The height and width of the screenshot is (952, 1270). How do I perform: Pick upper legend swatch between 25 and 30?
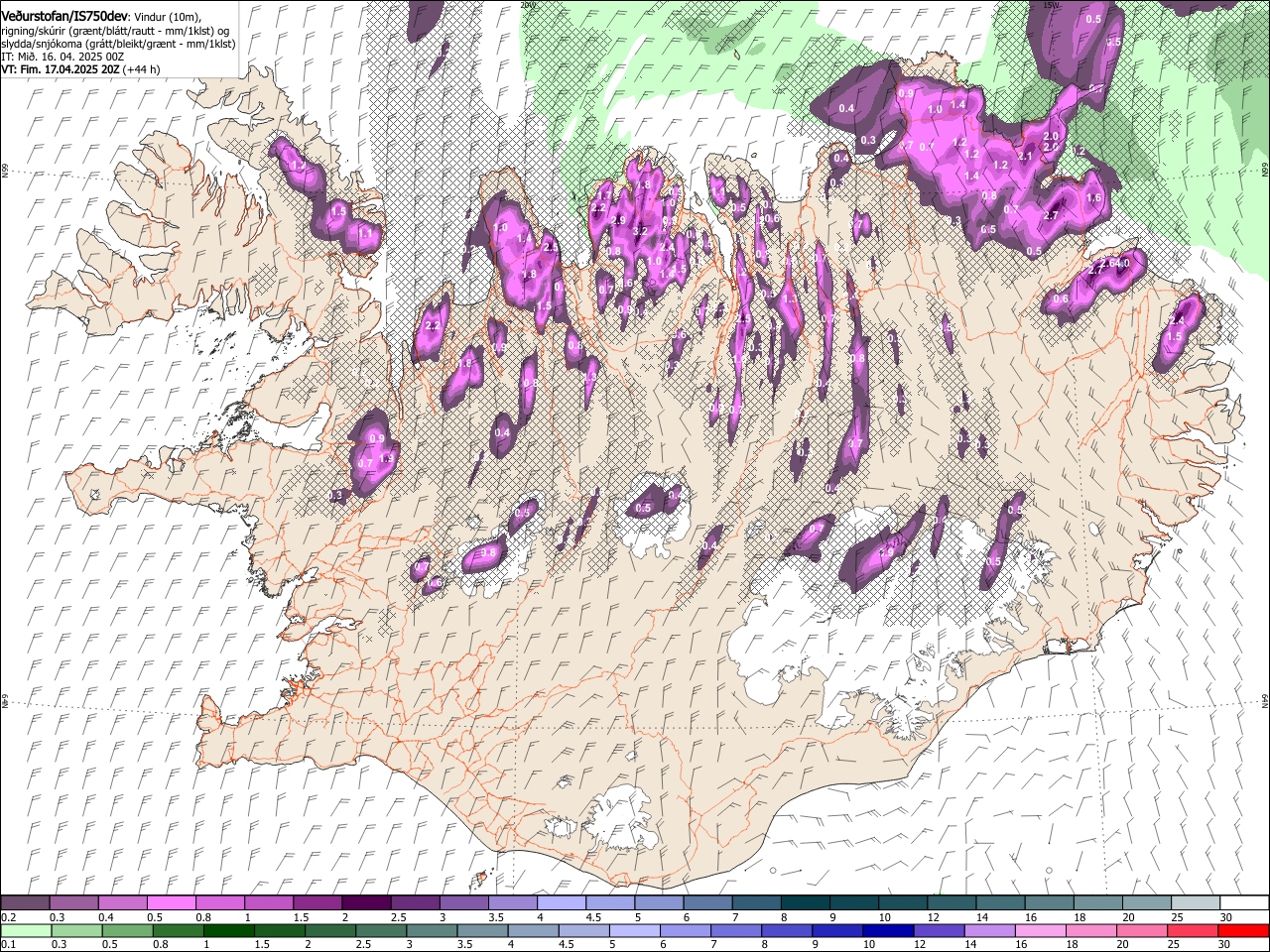[x=1196, y=903]
